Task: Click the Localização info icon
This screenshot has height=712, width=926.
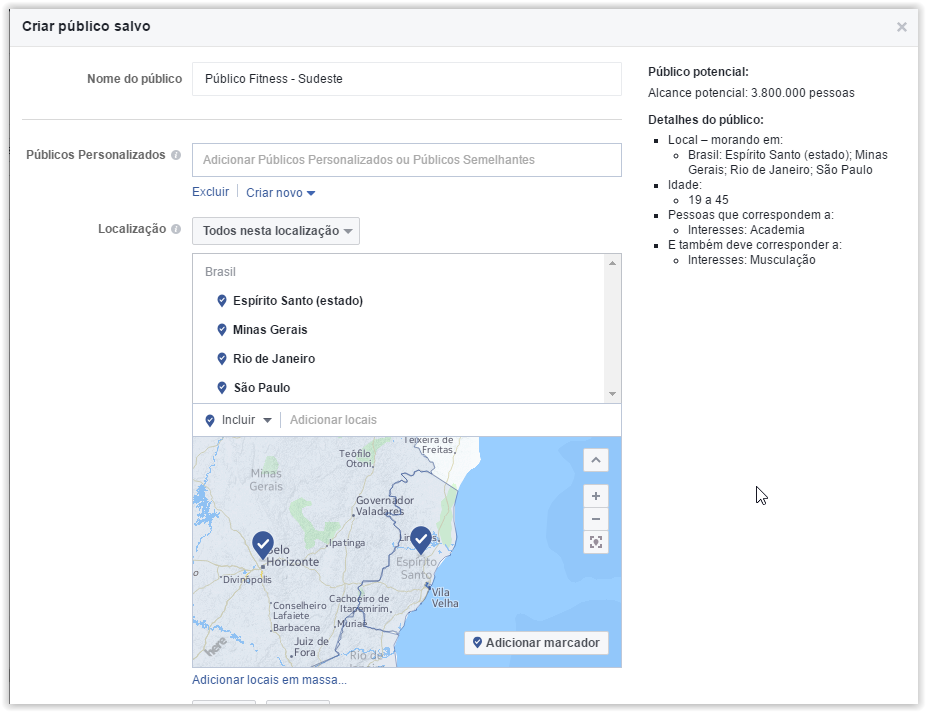Action: click(176, 229)
